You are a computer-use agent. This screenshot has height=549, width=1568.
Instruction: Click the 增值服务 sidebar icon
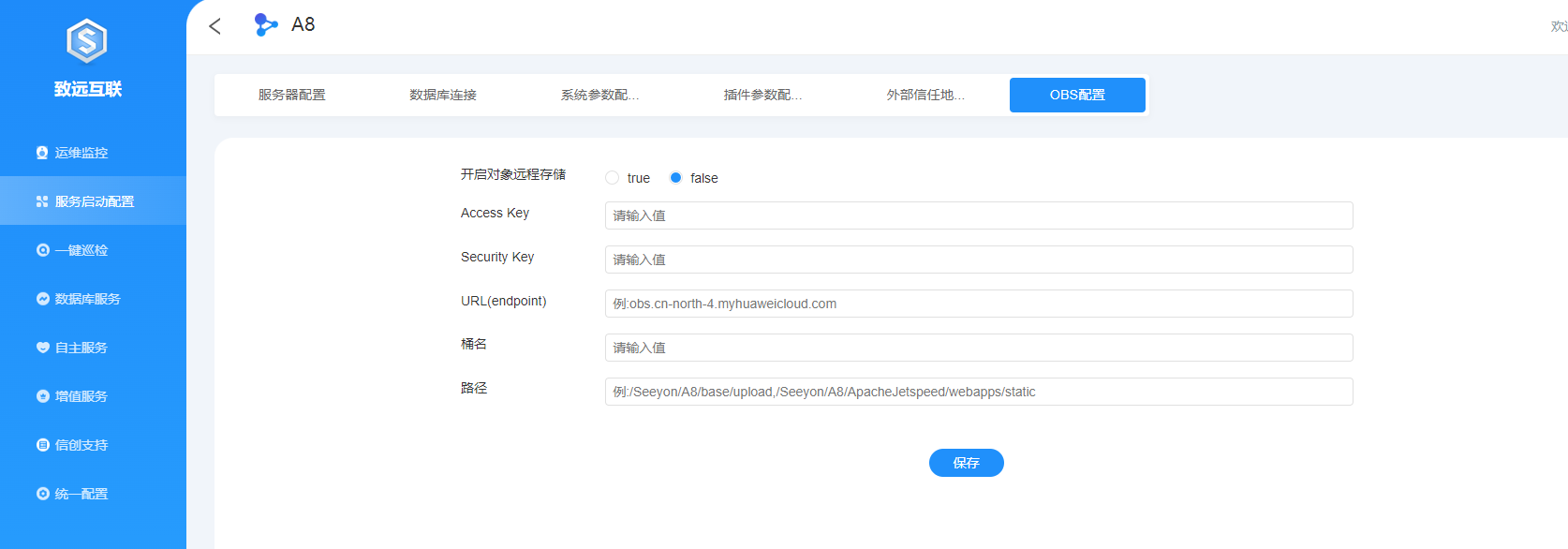[x=42, y=396]
